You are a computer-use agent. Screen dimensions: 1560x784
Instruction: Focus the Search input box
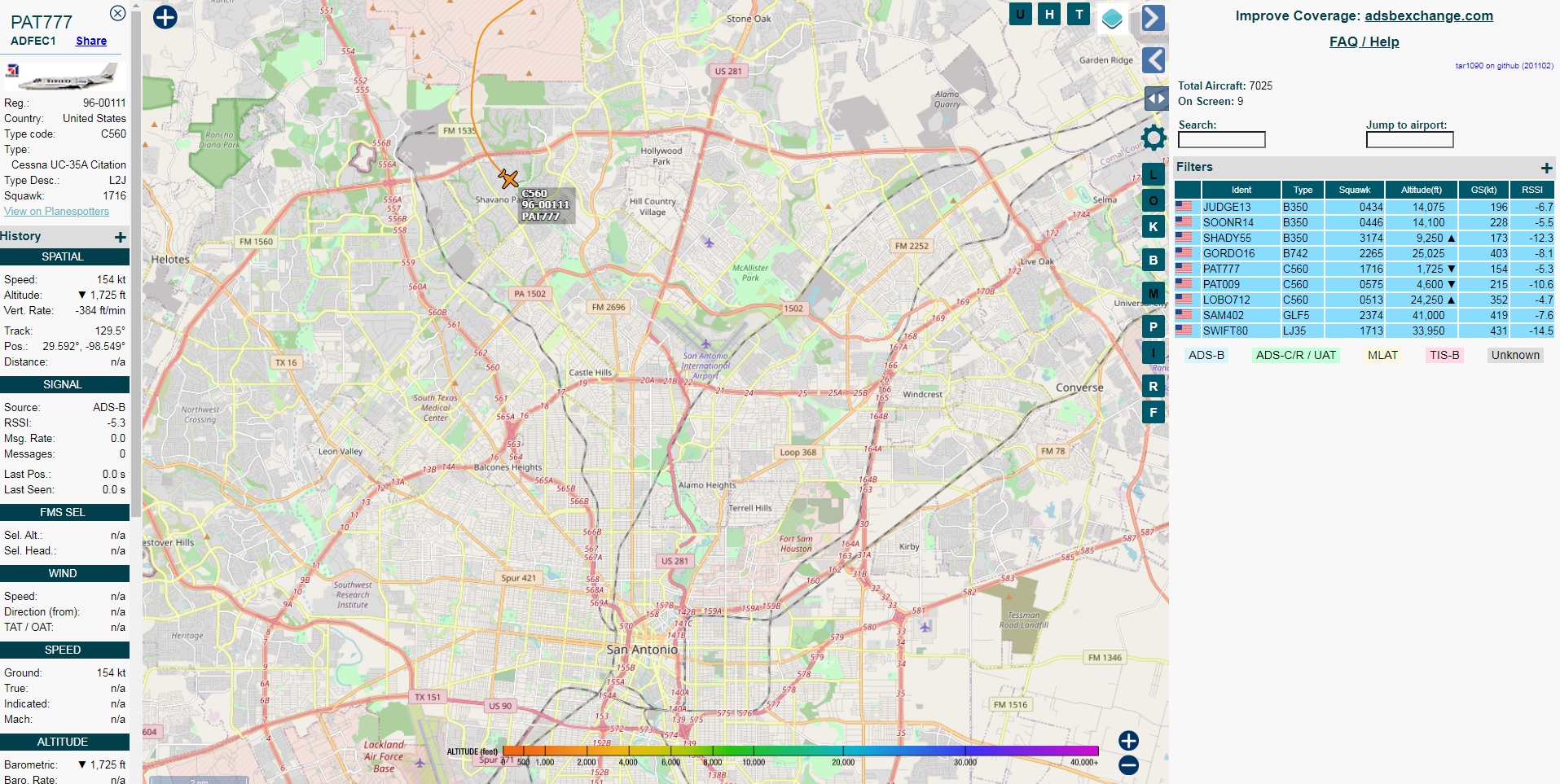[1222, 140]
